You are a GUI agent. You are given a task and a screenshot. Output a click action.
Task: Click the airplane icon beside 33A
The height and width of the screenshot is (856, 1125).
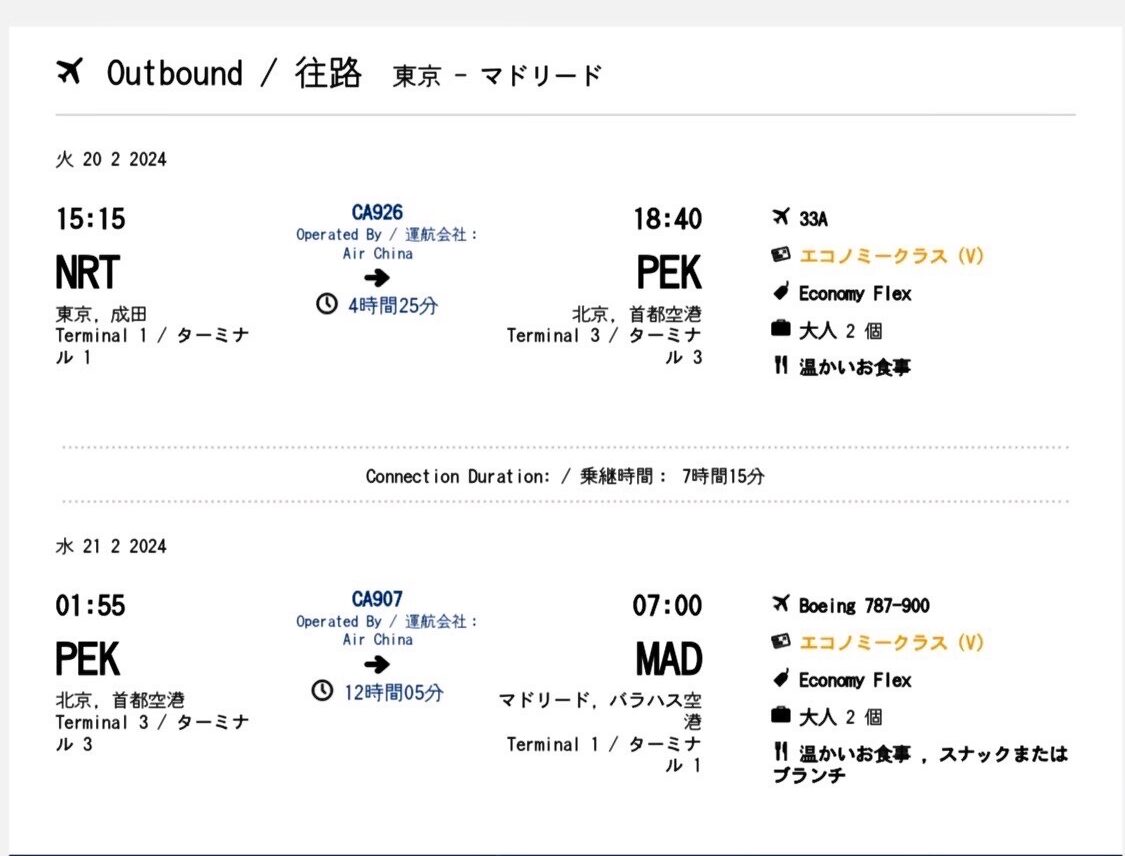781,217
